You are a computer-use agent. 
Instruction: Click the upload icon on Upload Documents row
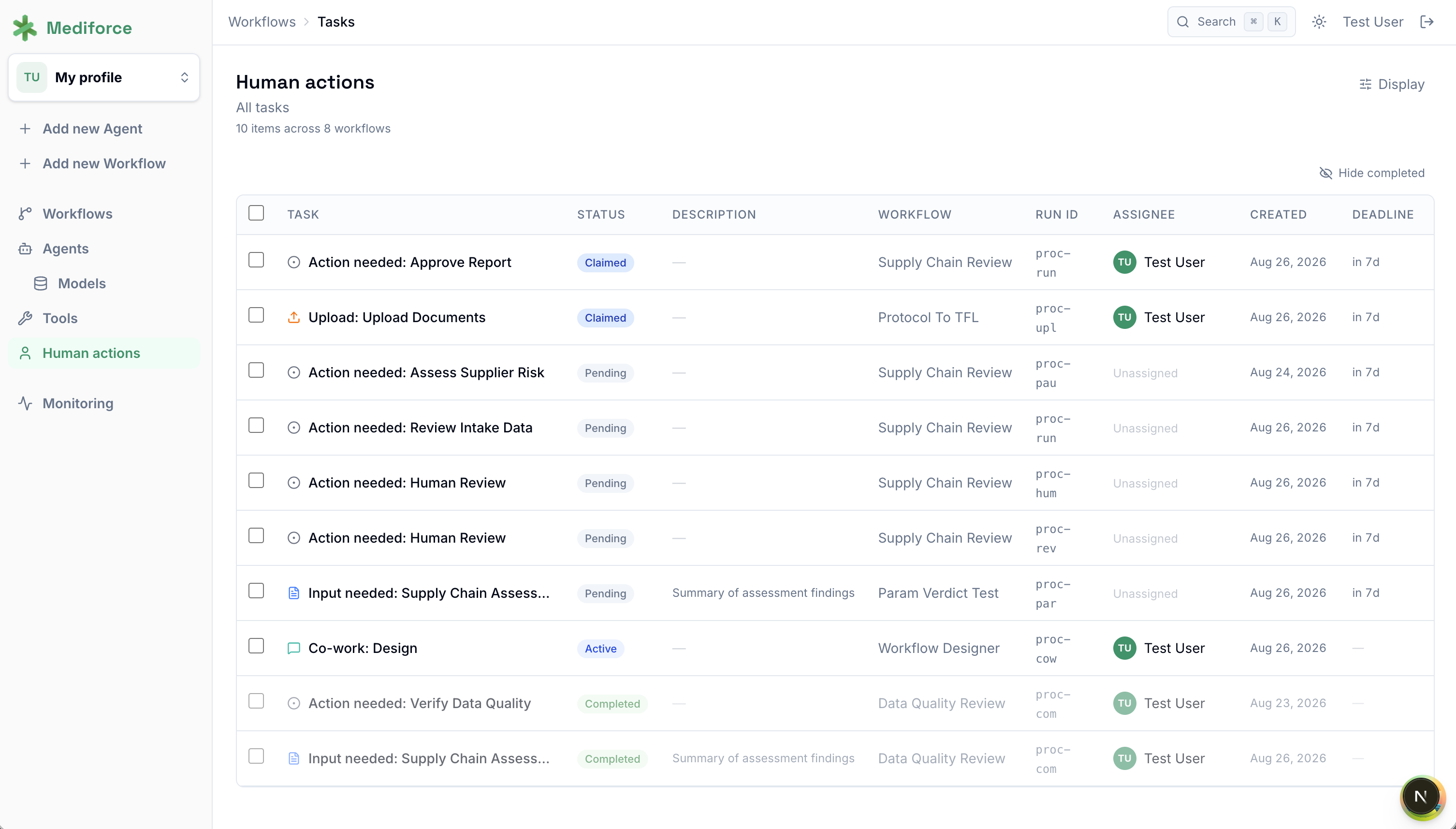(x=293, y=317)
